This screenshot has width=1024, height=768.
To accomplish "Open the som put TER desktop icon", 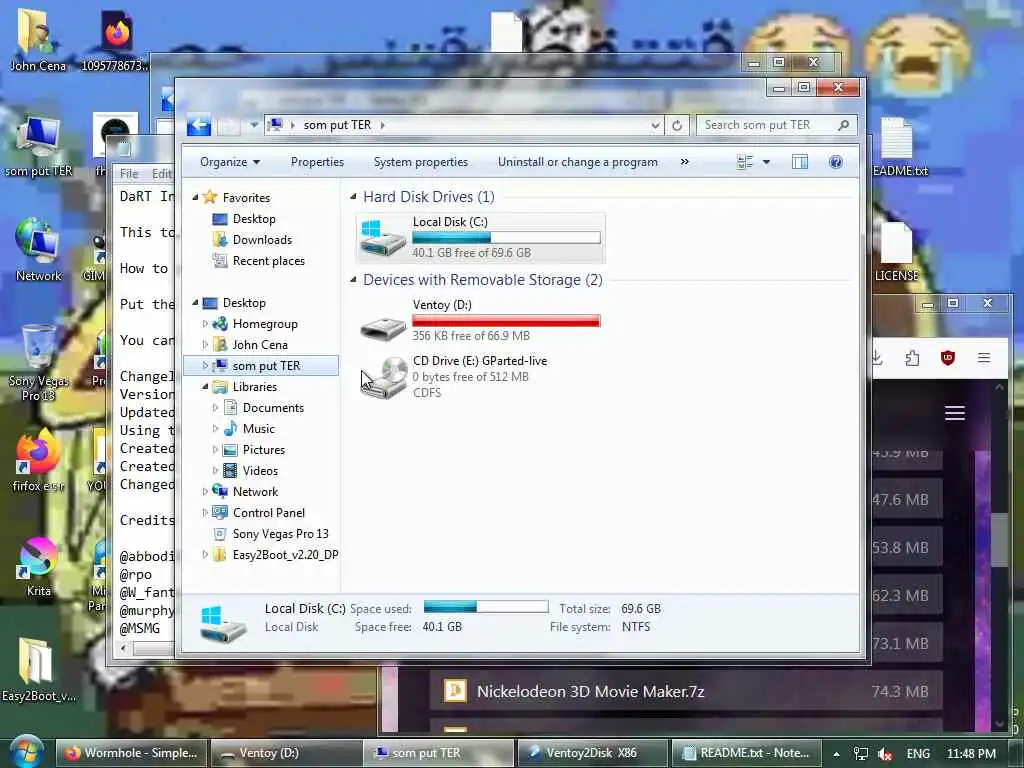I will 38,146.
